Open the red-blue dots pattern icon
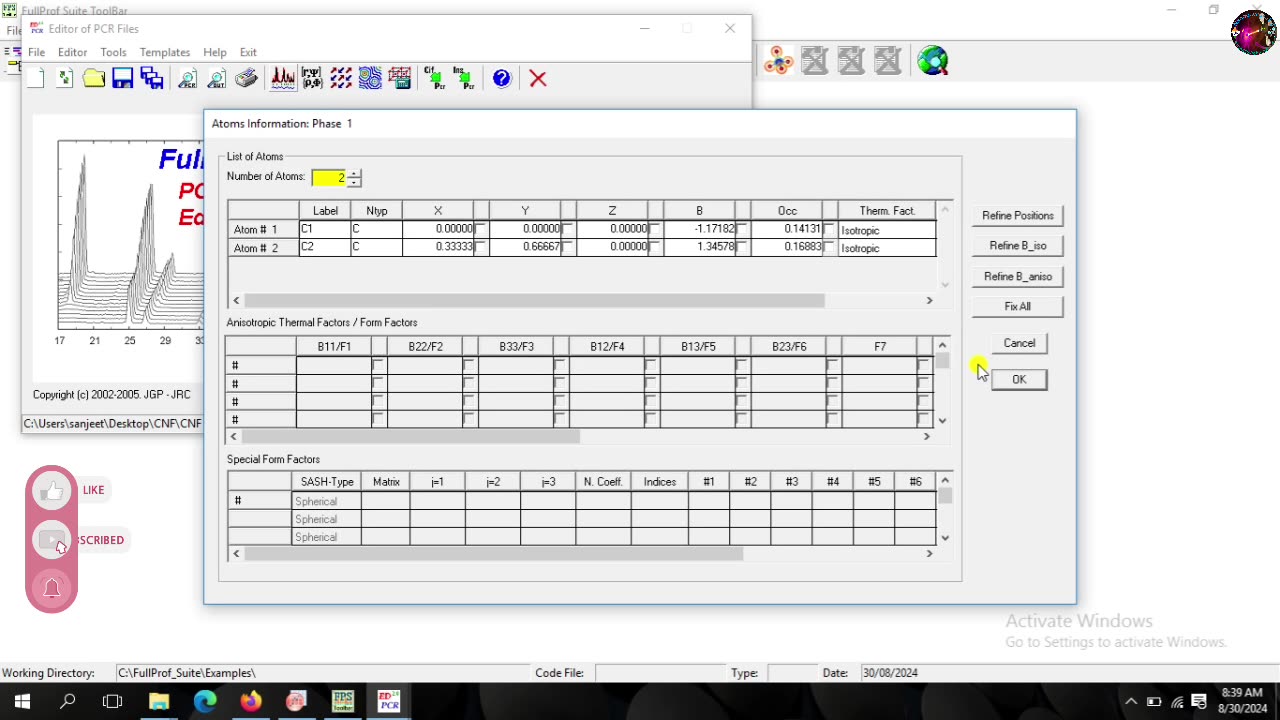1280x720 pixels. pos(341,78)
